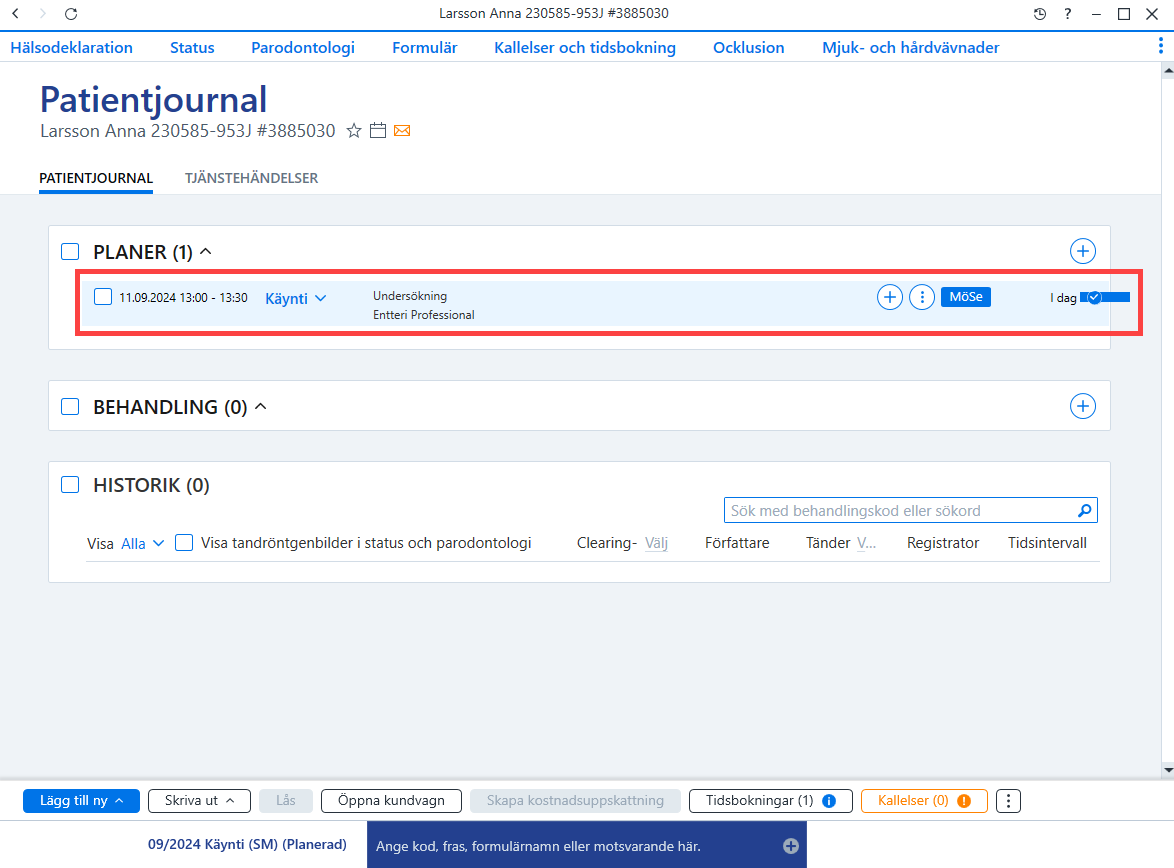The image size is (1174, 868).
Task: Expand the Visa Alla filter dropdown
Action: (x=142, y=544)
